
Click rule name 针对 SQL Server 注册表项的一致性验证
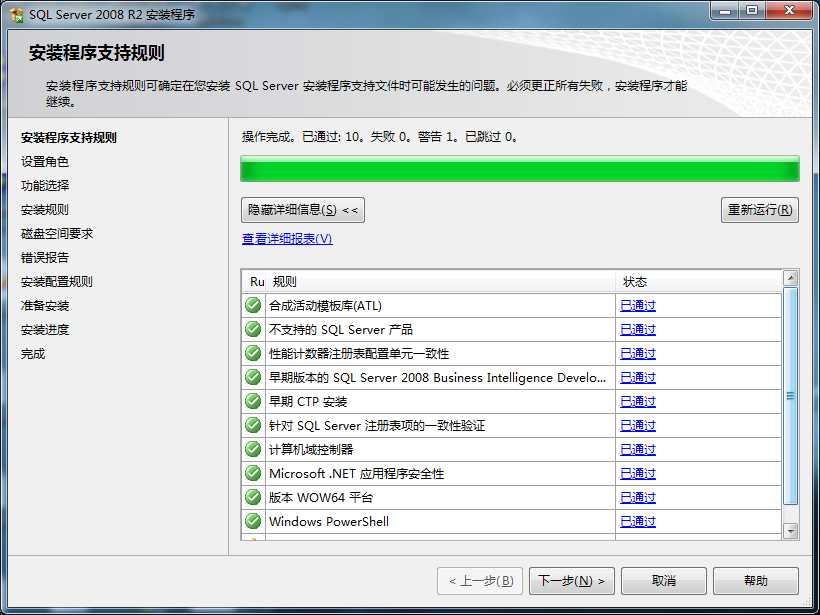coord(377,426)
